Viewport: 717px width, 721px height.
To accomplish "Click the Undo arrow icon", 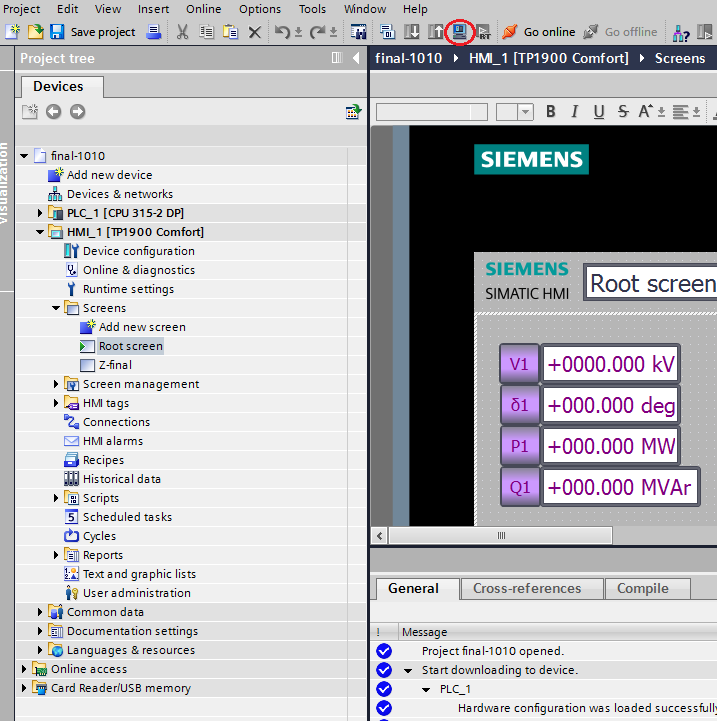I will (x=282, y=32).
